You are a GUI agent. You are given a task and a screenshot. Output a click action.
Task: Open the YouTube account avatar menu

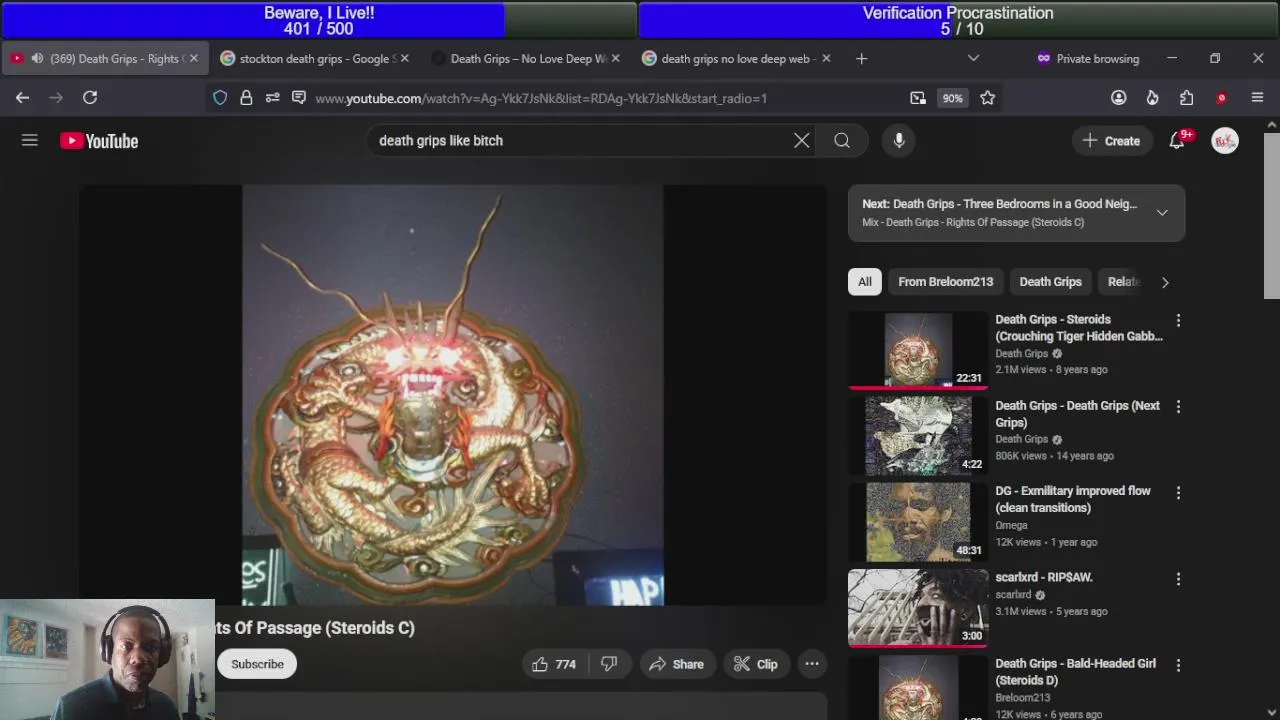pyautogui.click(x=1225, y=141)
